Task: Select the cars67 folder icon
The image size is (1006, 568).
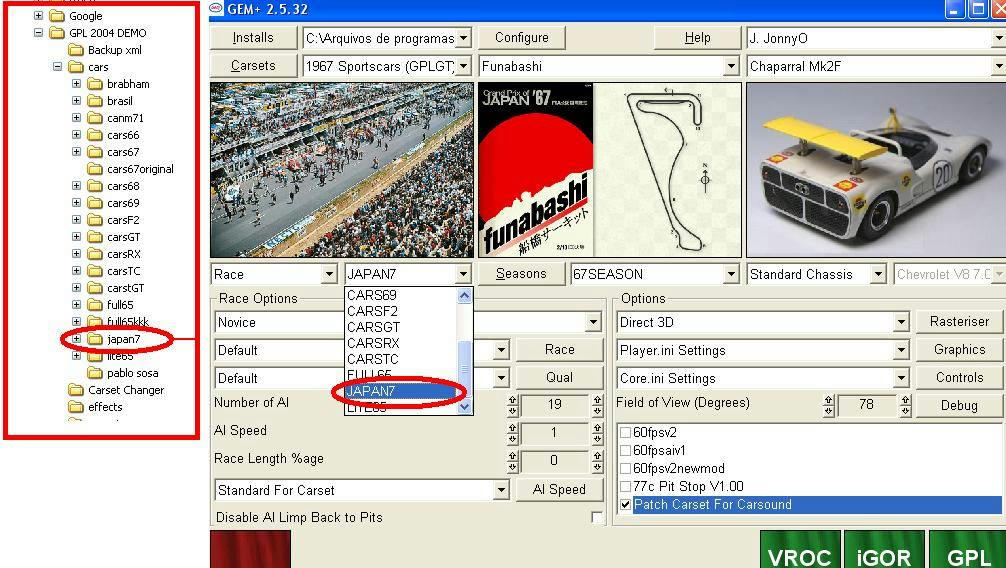Action: click(96, 151)
